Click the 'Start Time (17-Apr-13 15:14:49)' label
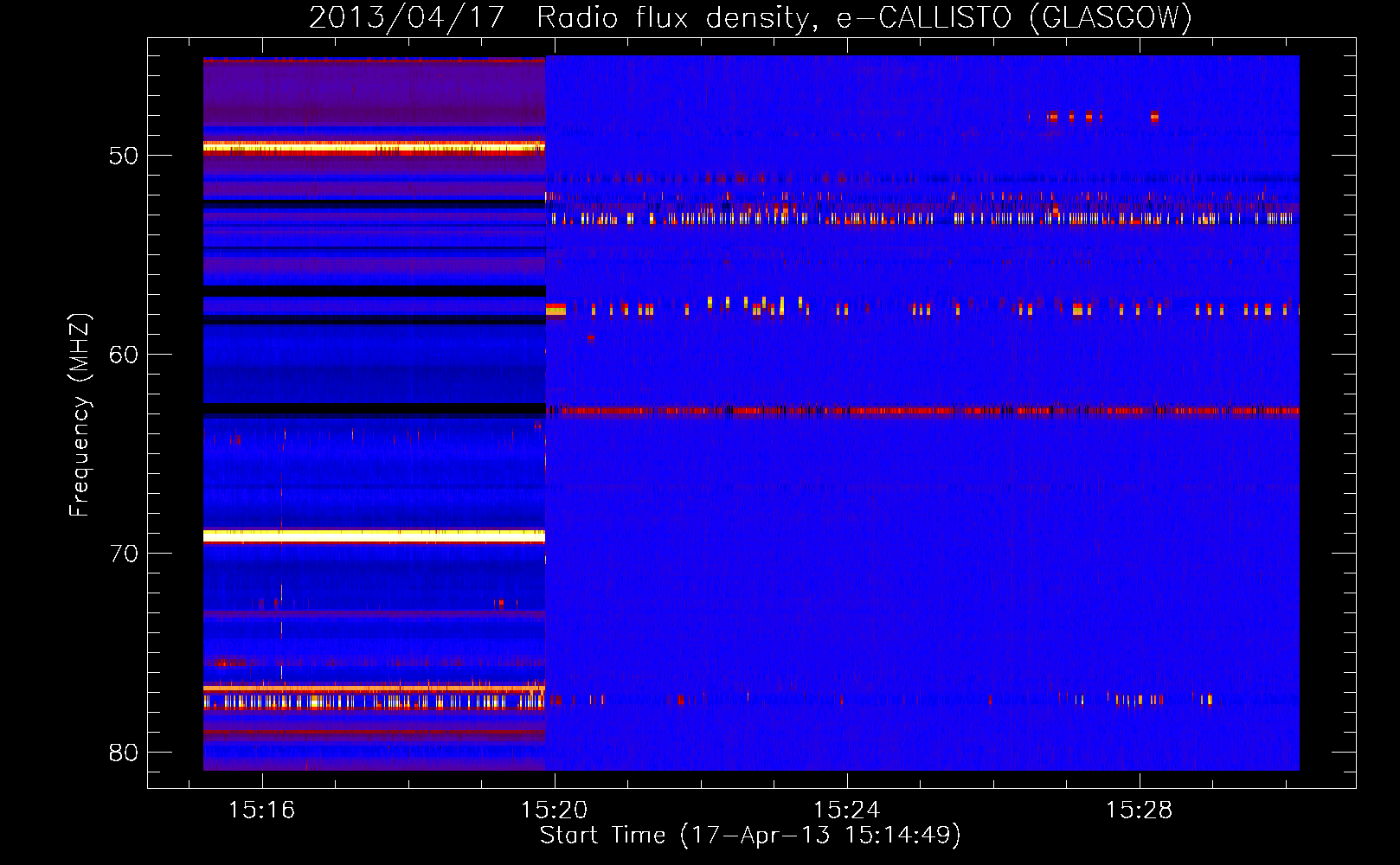1400x865 pixels. pyautogui.click(x=750, y=836)
